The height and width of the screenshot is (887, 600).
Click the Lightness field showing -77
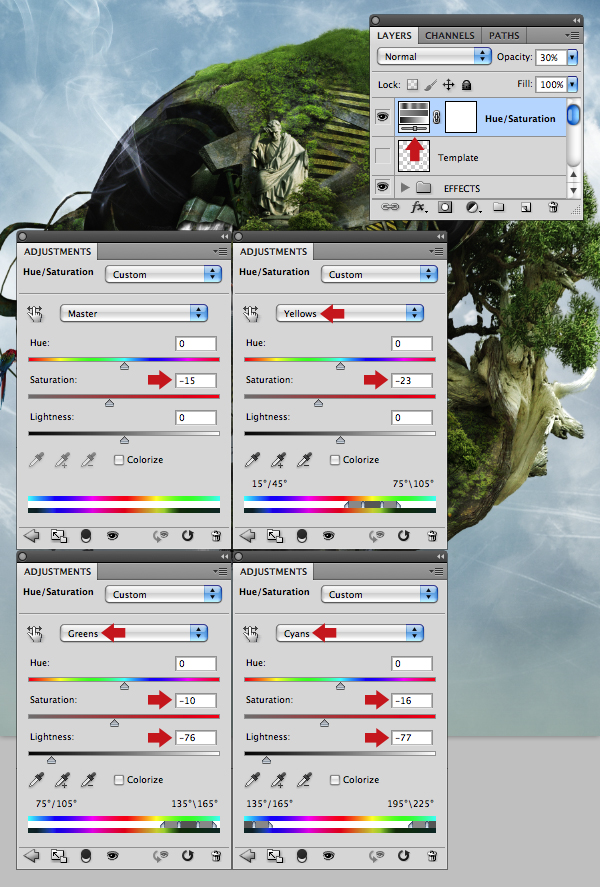[x=412, y=737]
